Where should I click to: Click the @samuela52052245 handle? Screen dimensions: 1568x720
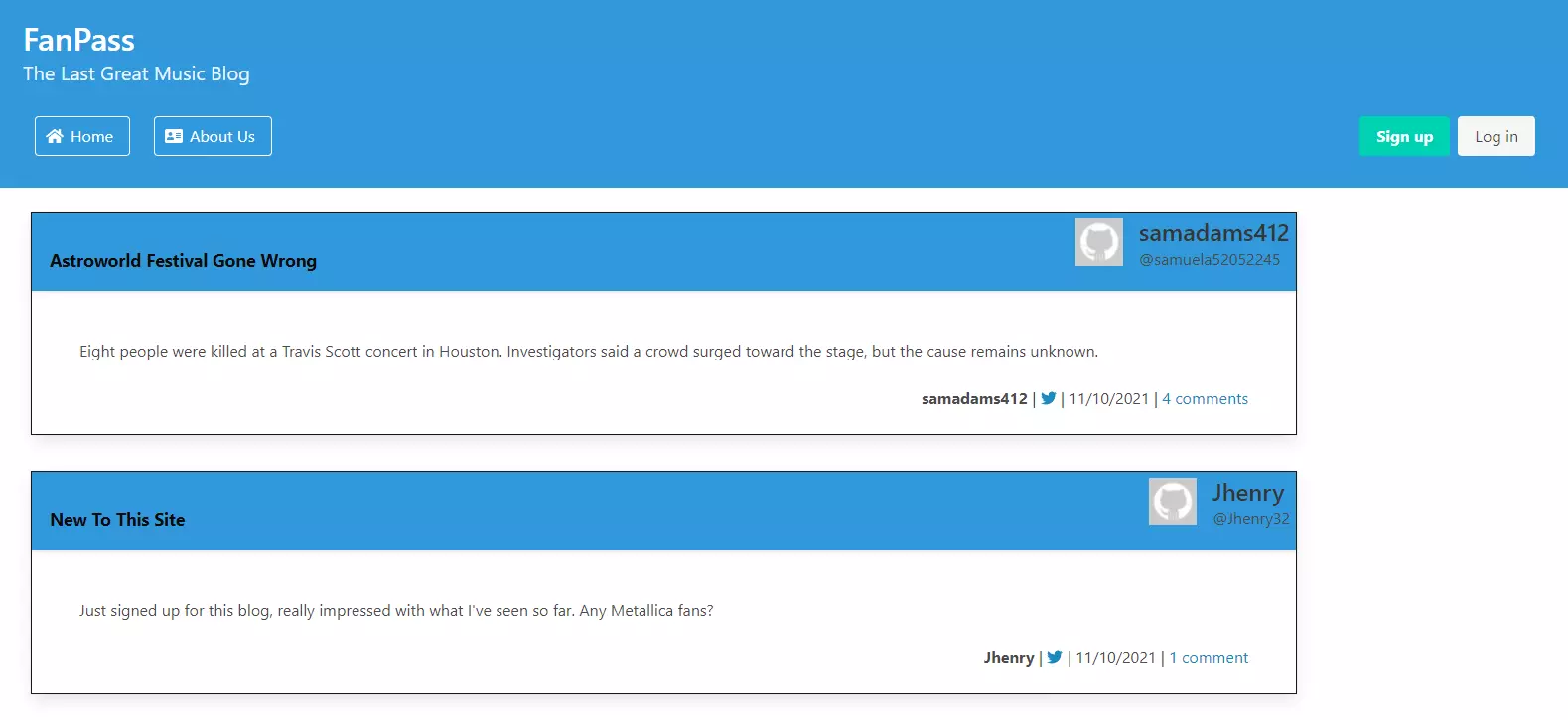click(1209, 260)
